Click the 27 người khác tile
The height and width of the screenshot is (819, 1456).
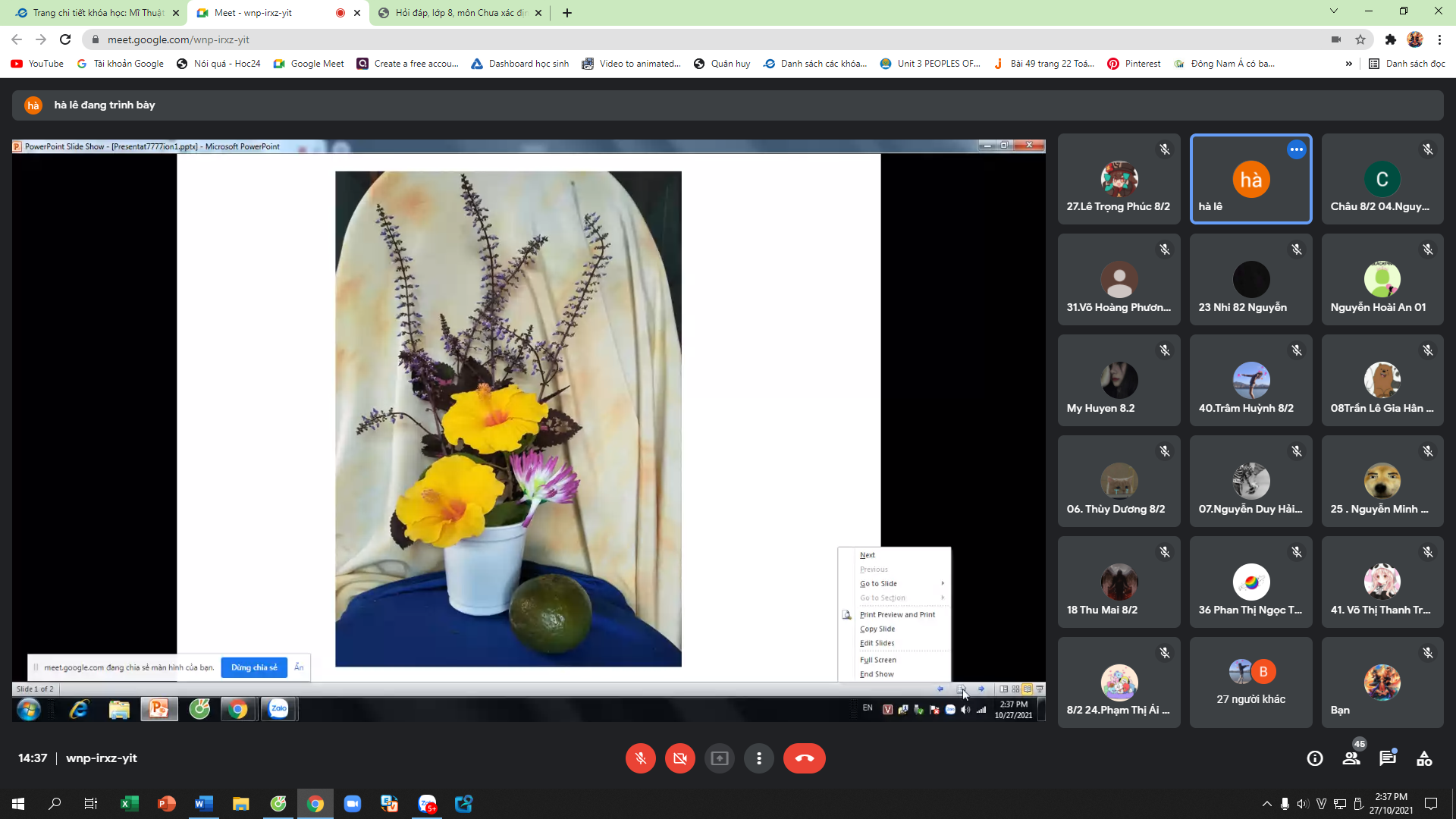tap(1250, 682)
